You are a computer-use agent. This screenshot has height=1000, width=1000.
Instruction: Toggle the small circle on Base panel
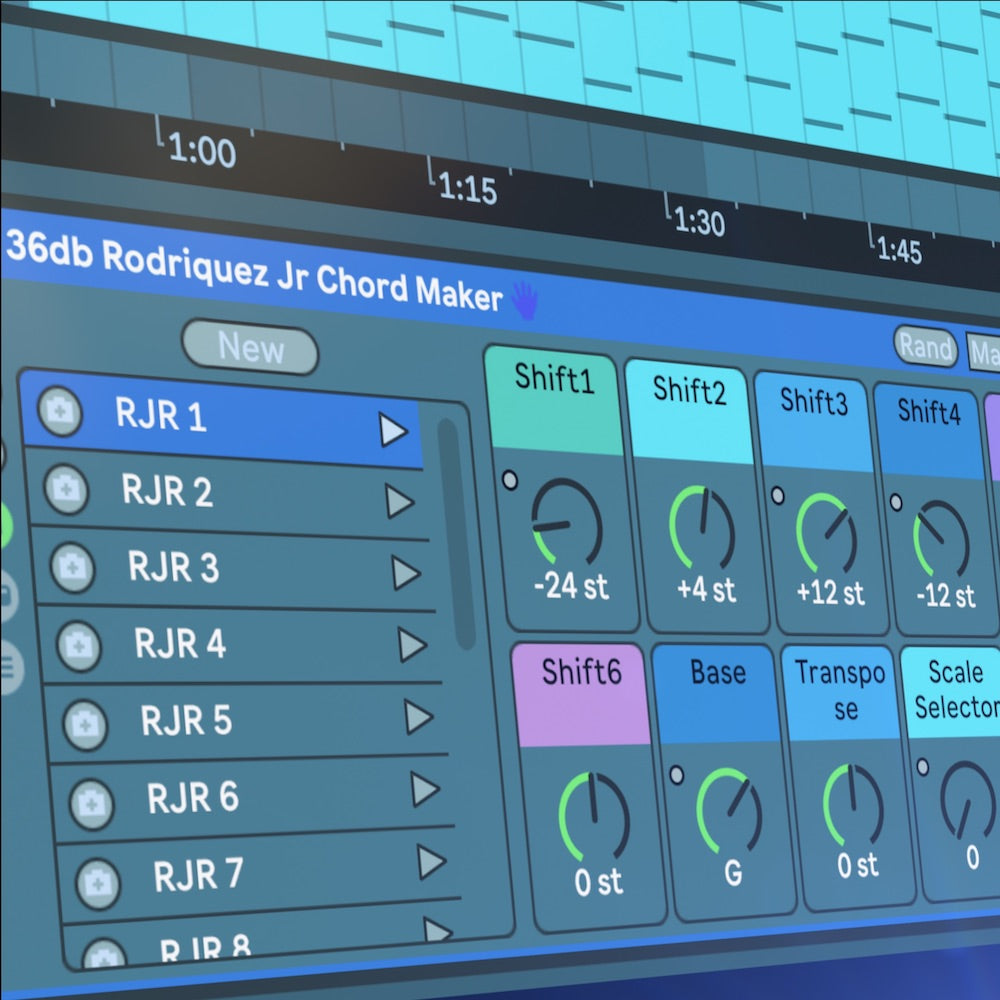(x=677, y=774)
